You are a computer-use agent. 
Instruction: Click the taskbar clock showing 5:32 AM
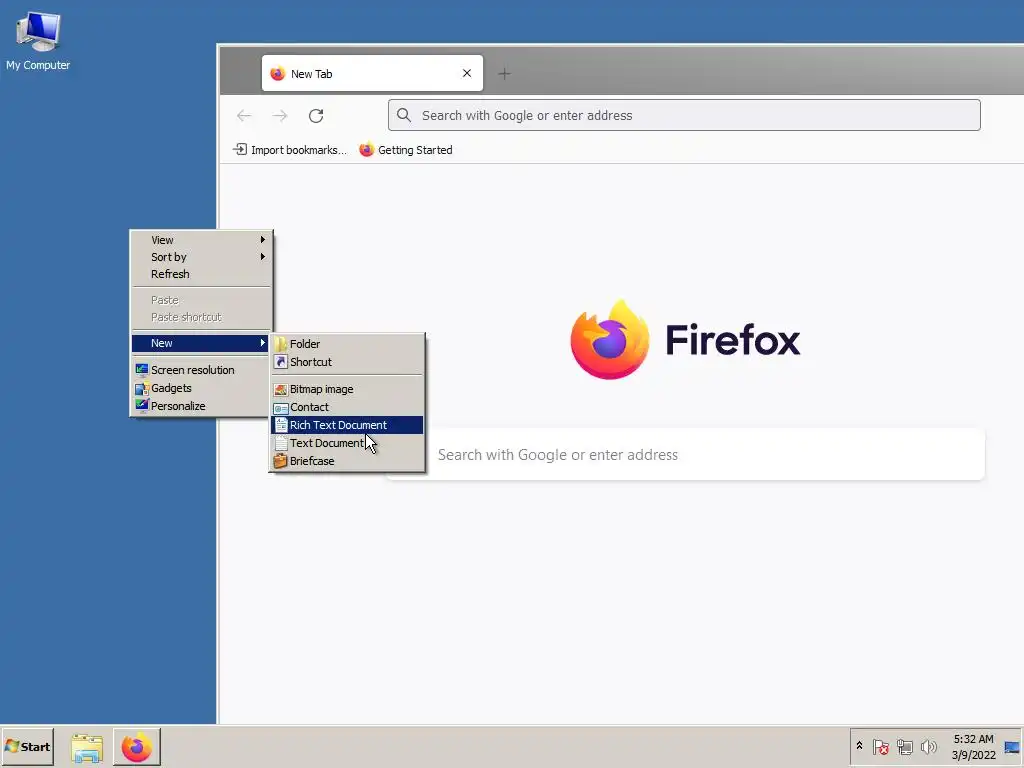973,747
